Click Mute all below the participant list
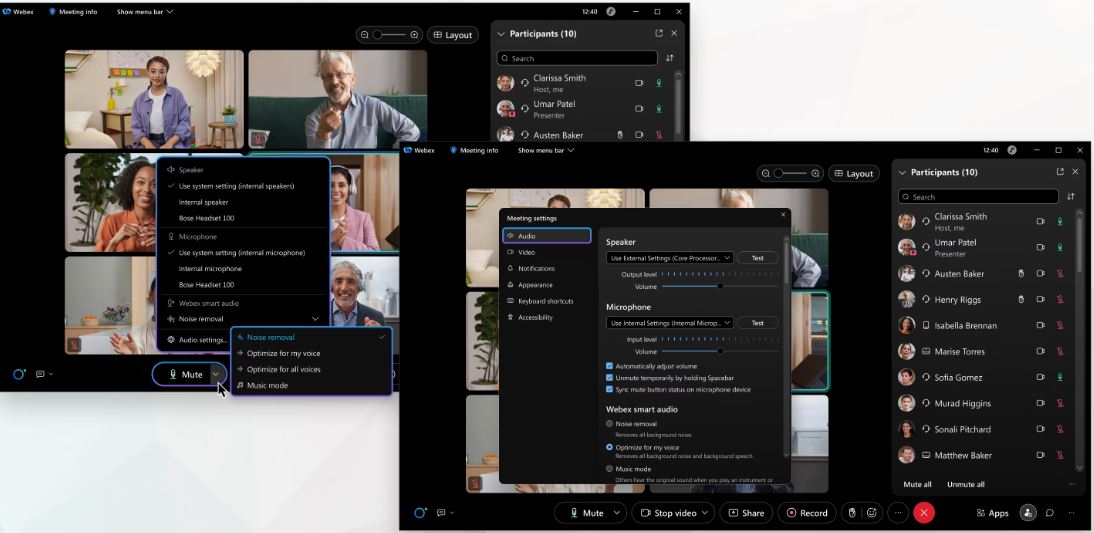The width and height of the screenshot is (1094, 533). tap(917, 484)
